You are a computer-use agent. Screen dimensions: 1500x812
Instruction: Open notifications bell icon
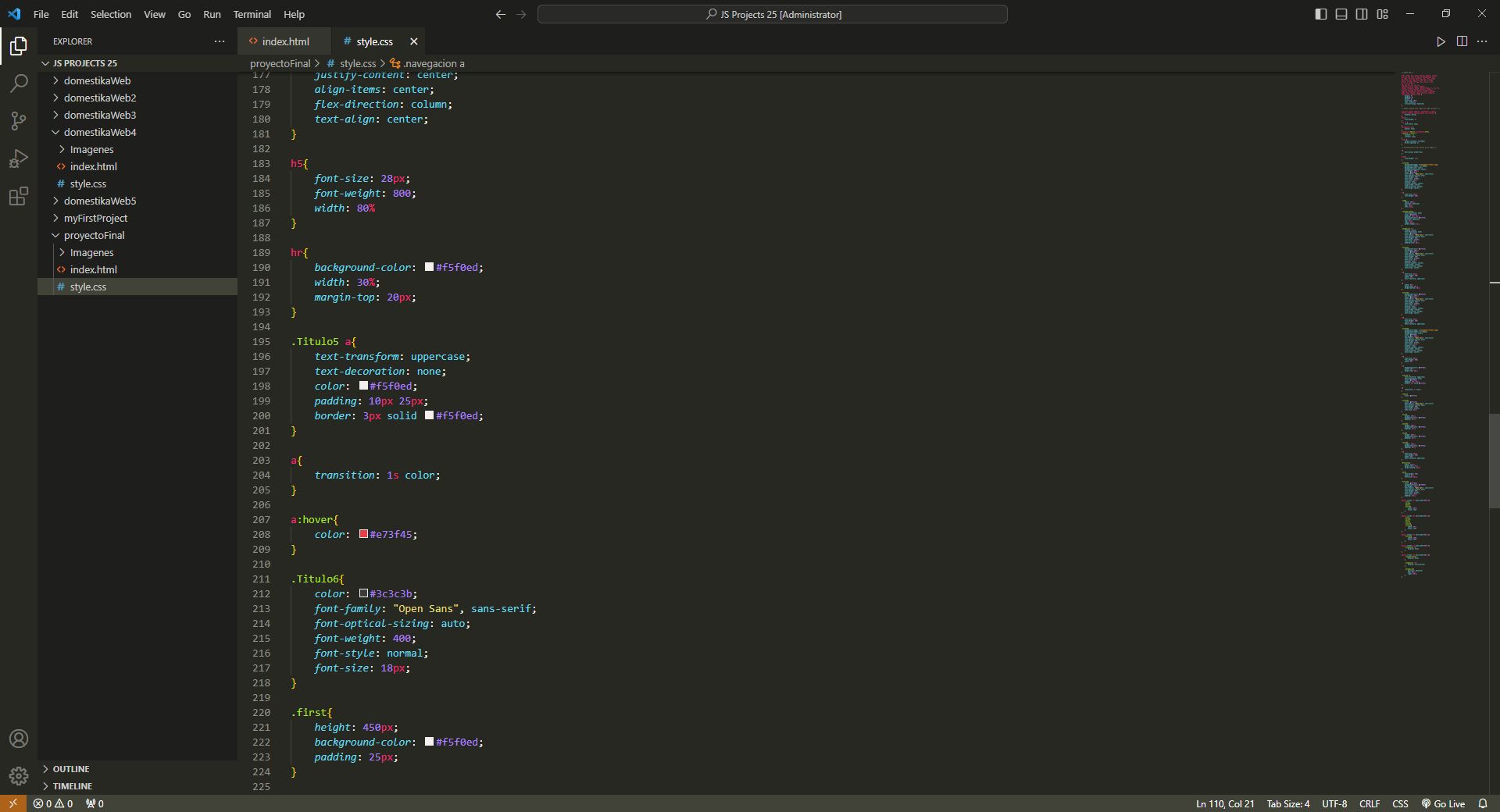pyautogui.click(x=1483, y=803)
